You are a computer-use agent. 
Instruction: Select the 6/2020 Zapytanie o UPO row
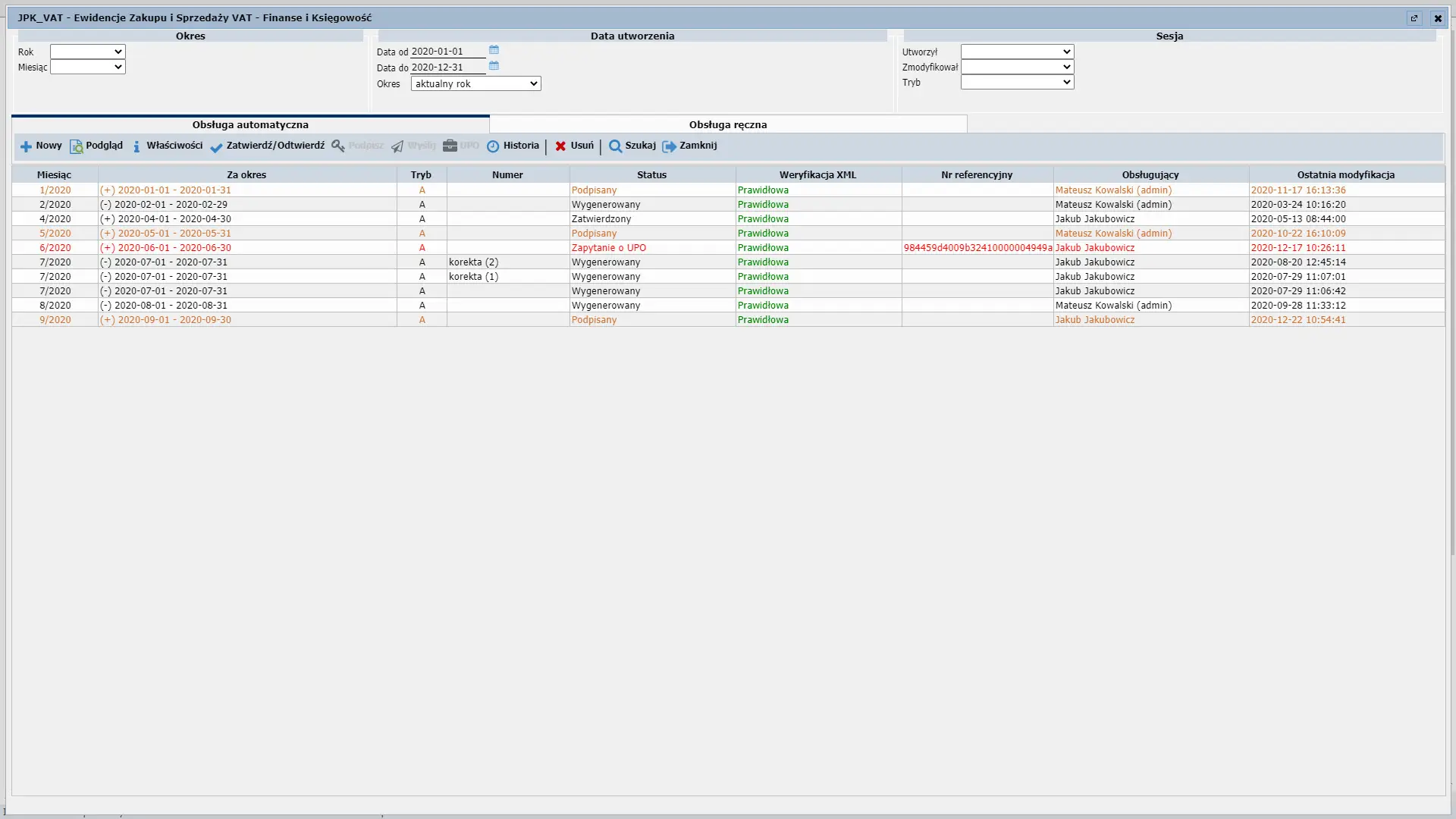(x=608, y=248)
